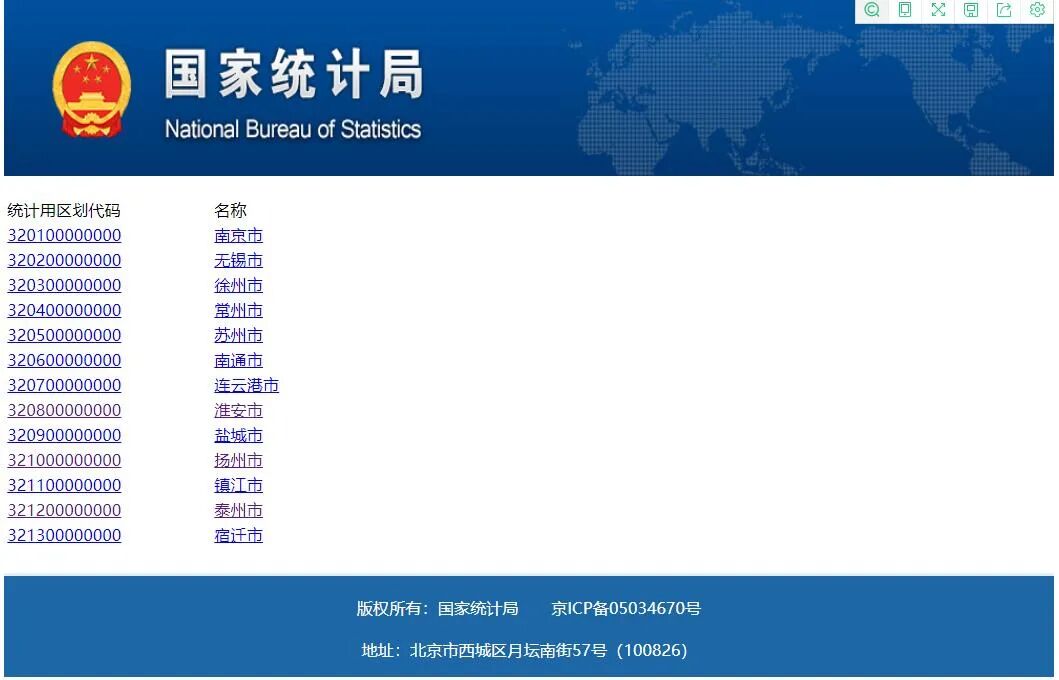This screenshot has height=680, width=1059.
Task: Open code 320500000000 for Suzhou
Action: pos(64,335)
